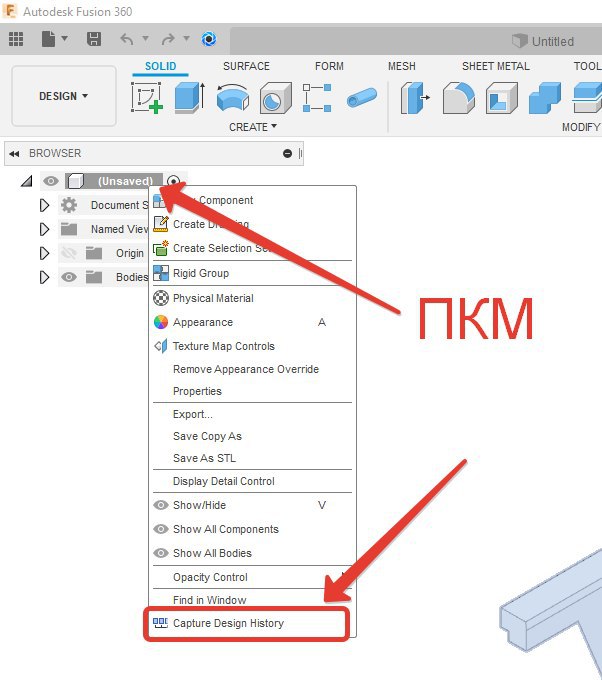
Task: Collapse the Browser panel double arrows
Action: pyautogui.click(x=14, y=154)
